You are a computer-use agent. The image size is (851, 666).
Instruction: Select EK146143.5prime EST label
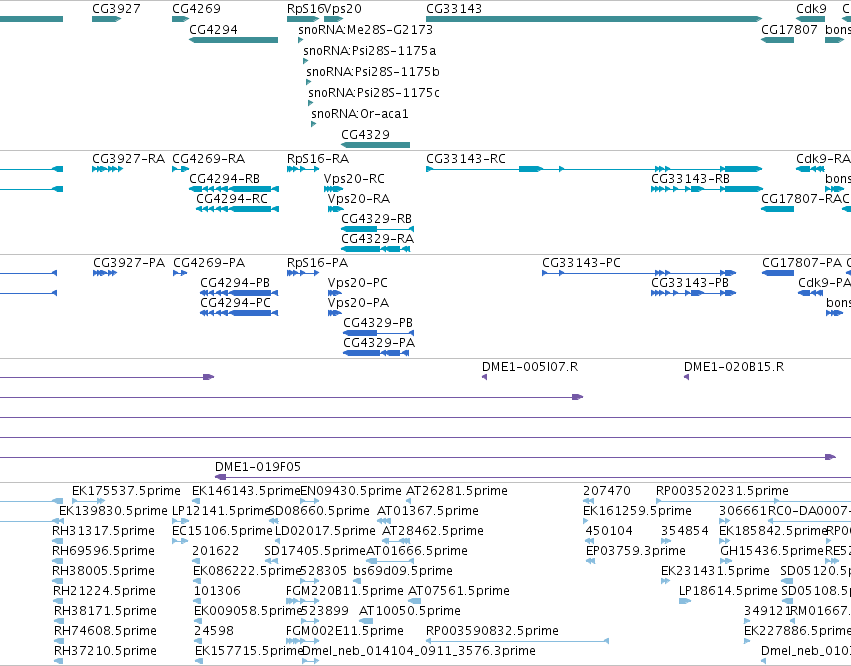246,491
